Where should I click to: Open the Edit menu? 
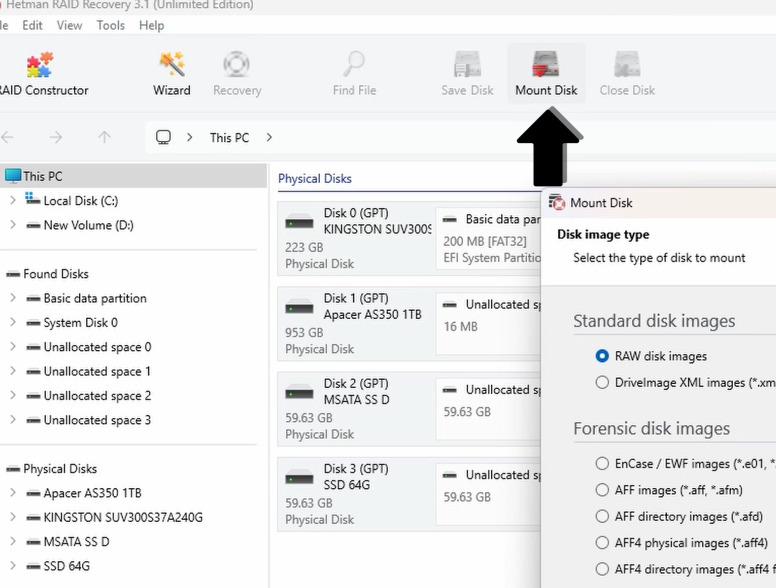tap(32, 25)
